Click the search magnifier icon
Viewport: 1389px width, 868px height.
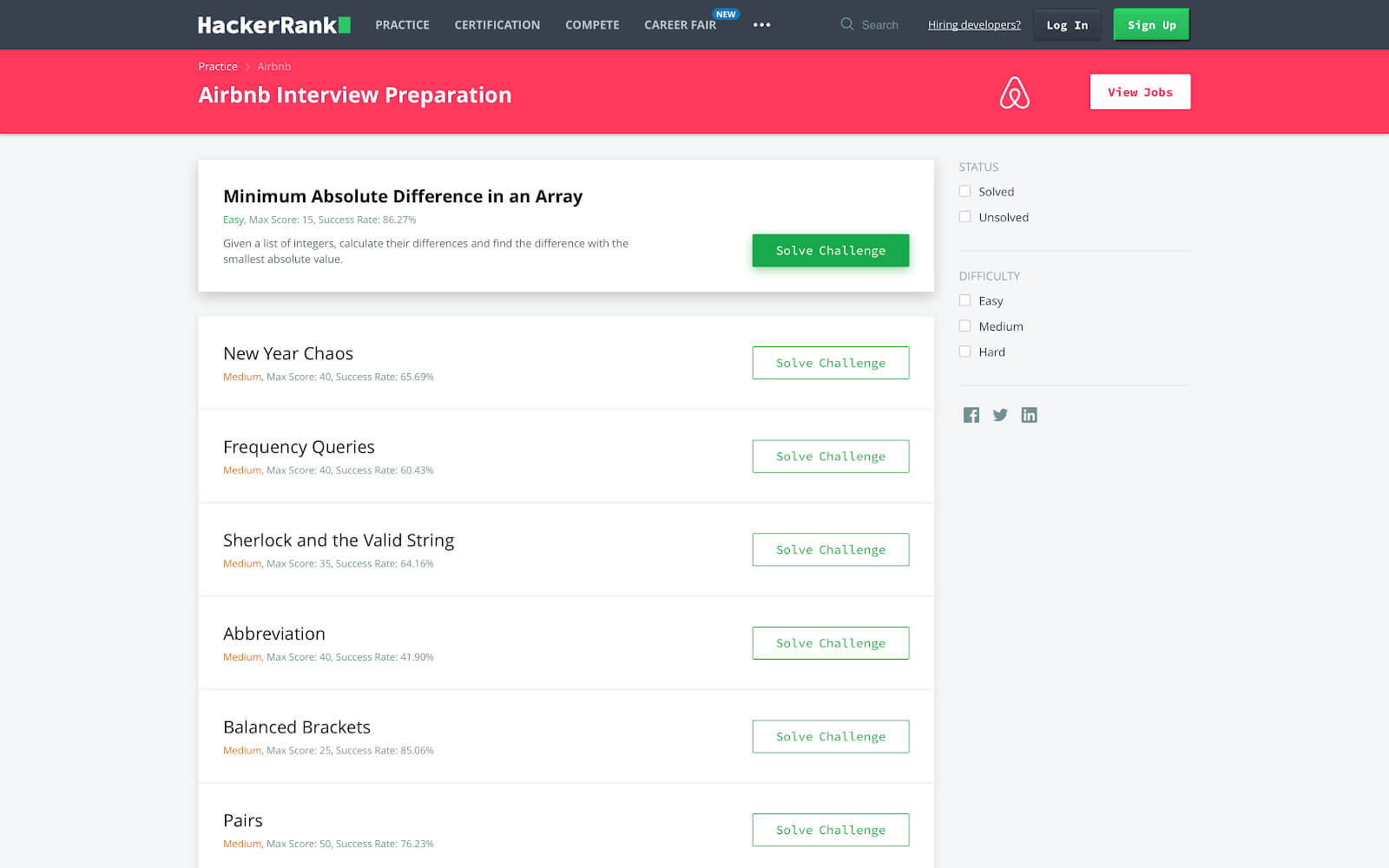click(847, 24)
